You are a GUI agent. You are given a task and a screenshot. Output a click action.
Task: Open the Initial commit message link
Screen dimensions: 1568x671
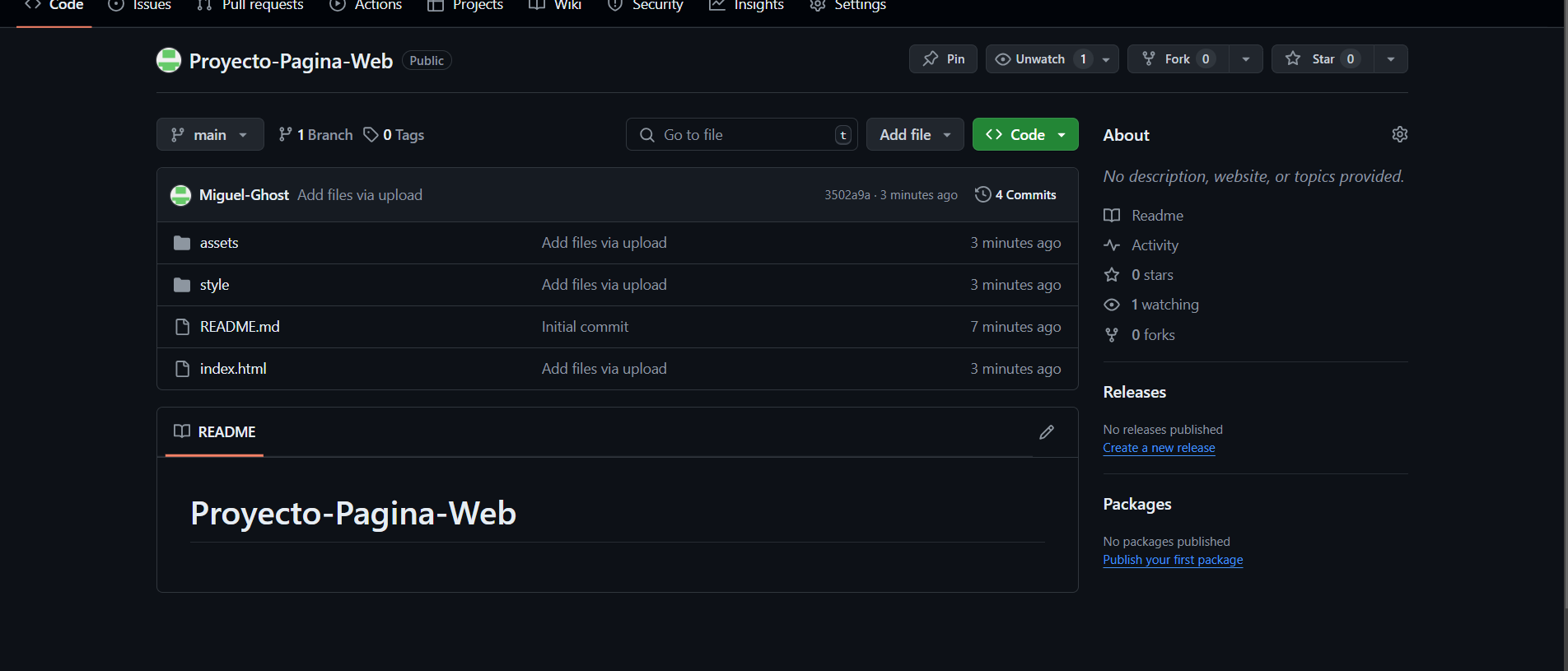click(585, 327)
